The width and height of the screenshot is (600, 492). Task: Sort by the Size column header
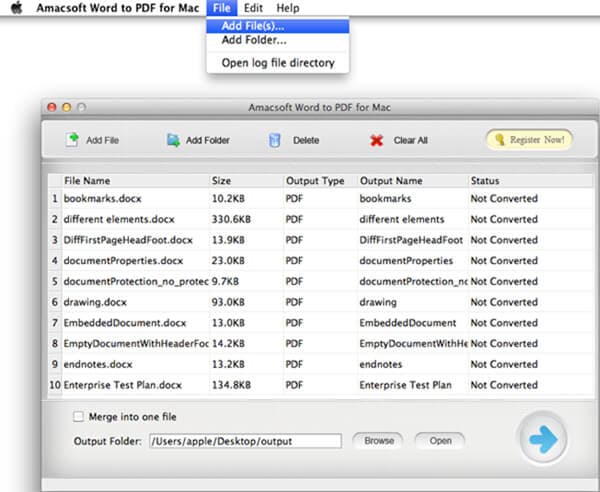(246, 181)
